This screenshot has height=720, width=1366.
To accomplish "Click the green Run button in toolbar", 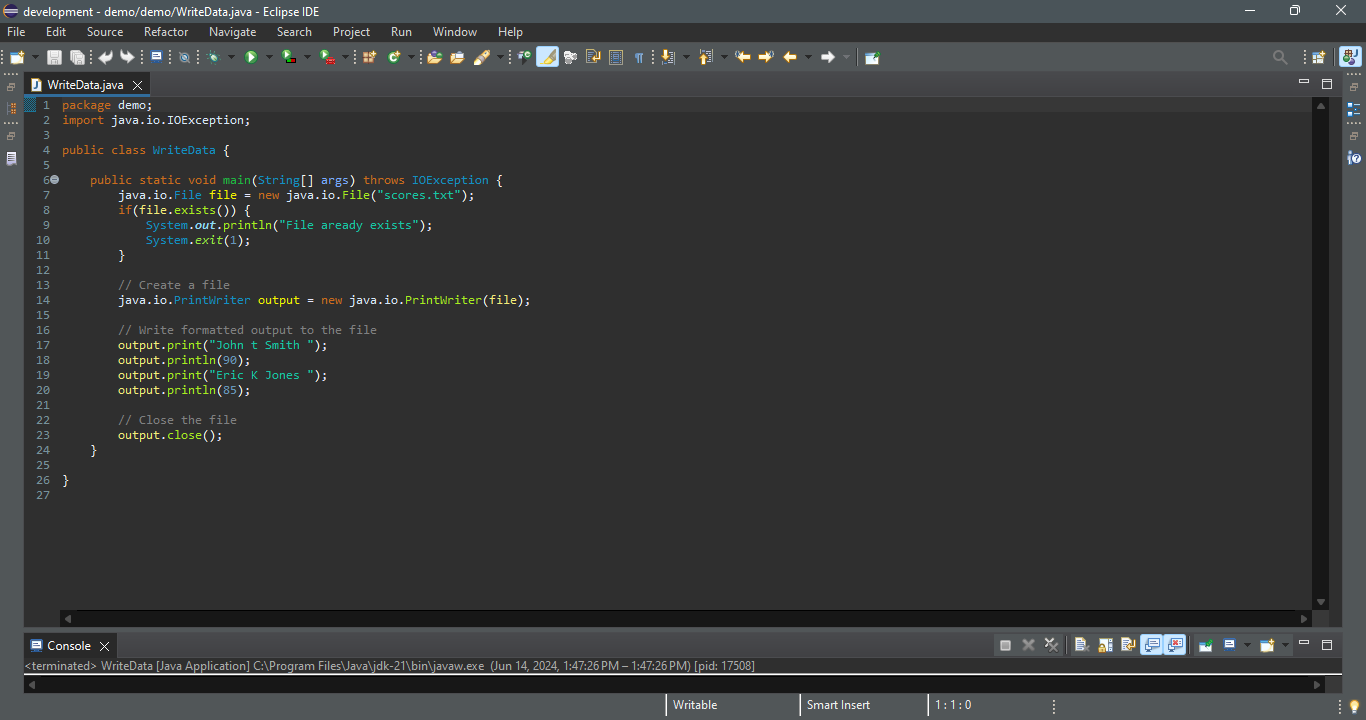I will coord(252,57).
